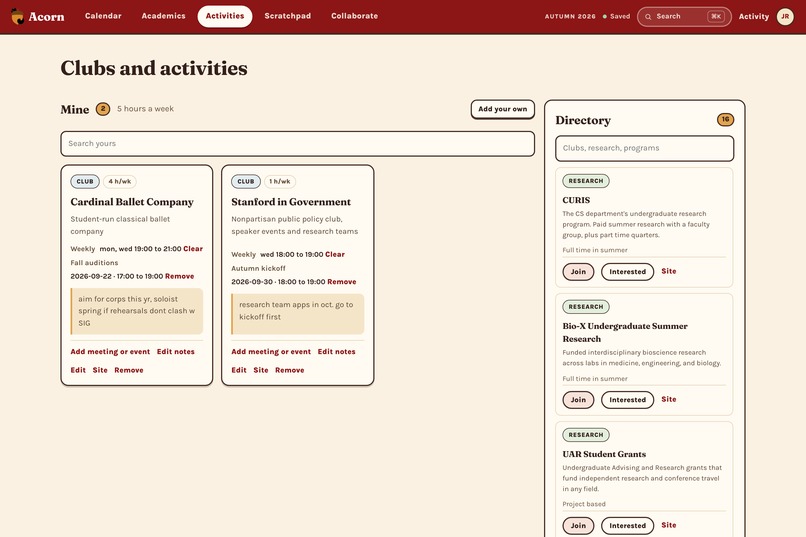Select the Activities tab
Screen dimensions: 806x537
point(225,16)
